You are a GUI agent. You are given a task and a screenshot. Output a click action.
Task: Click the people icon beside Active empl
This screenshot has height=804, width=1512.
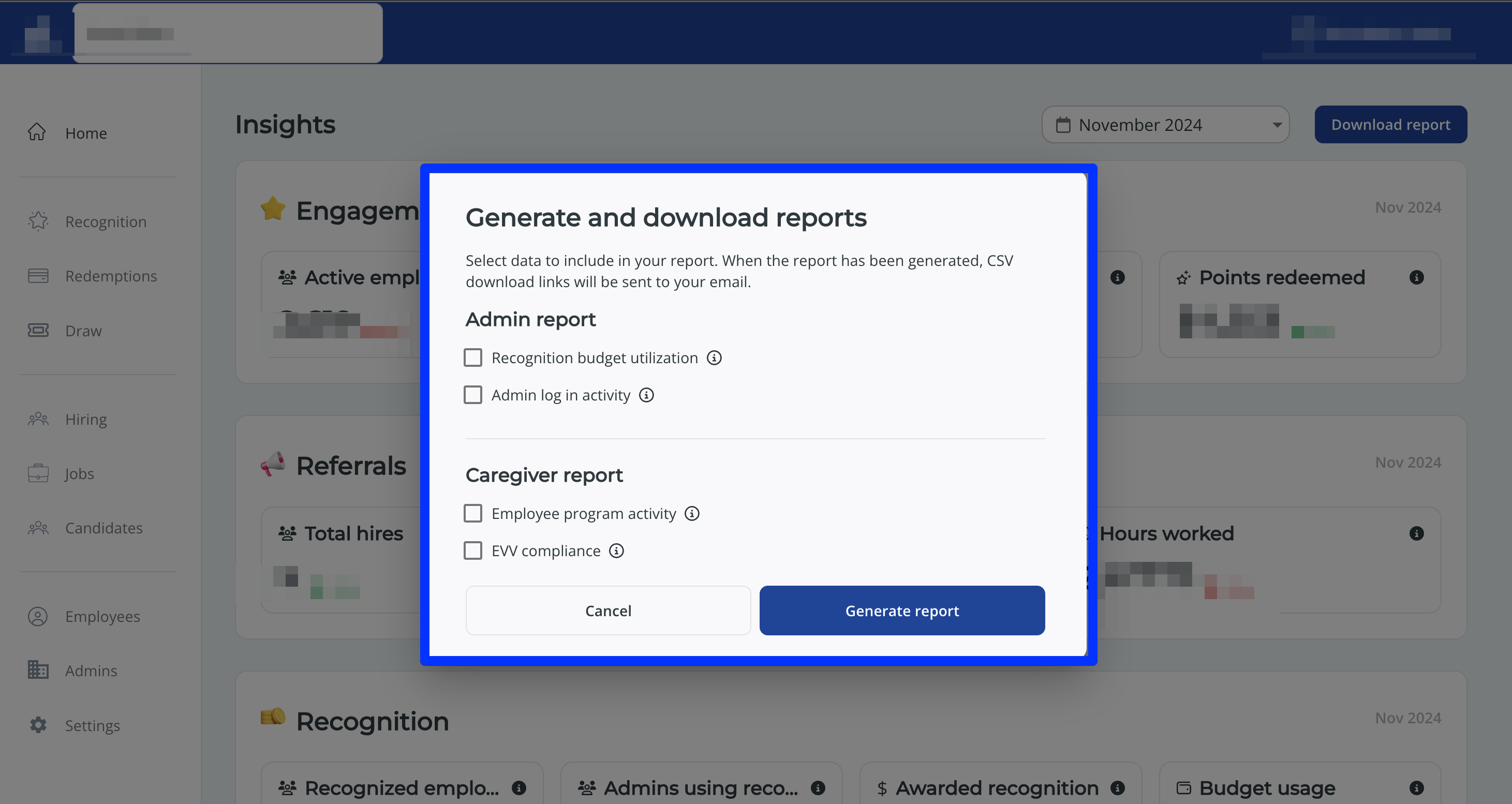coord(287,277)
